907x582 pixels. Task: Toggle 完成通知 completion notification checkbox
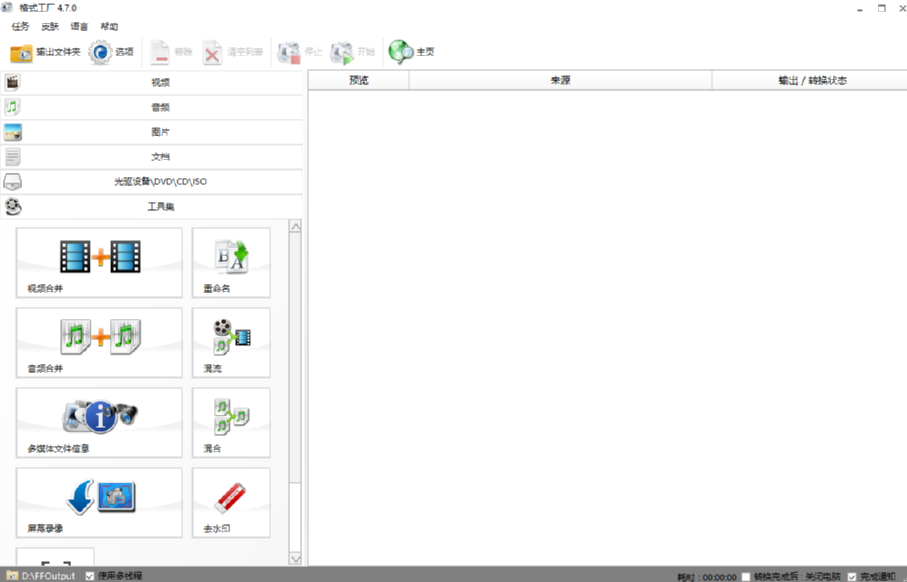pos(851,577)
